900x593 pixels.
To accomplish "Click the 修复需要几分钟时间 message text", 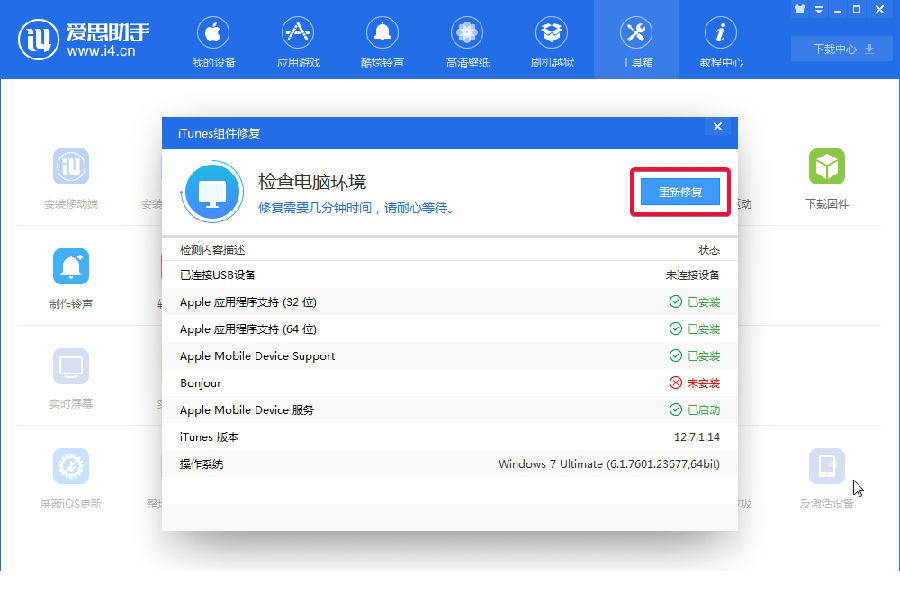I will tap(356, 208).
